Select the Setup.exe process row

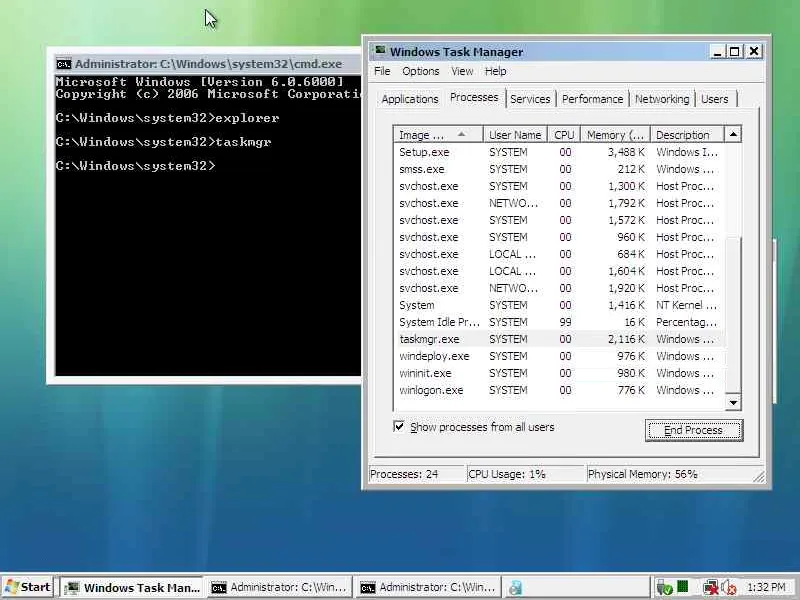coord(559,152)
